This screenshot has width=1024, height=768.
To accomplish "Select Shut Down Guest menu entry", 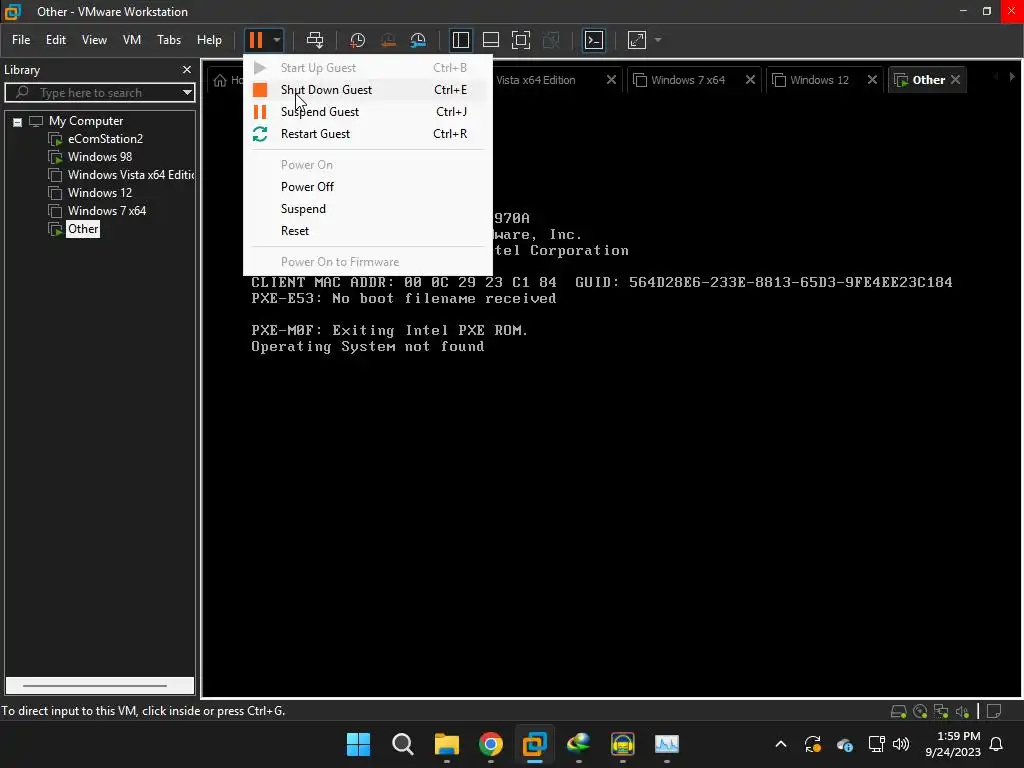I will coord(368,89).
